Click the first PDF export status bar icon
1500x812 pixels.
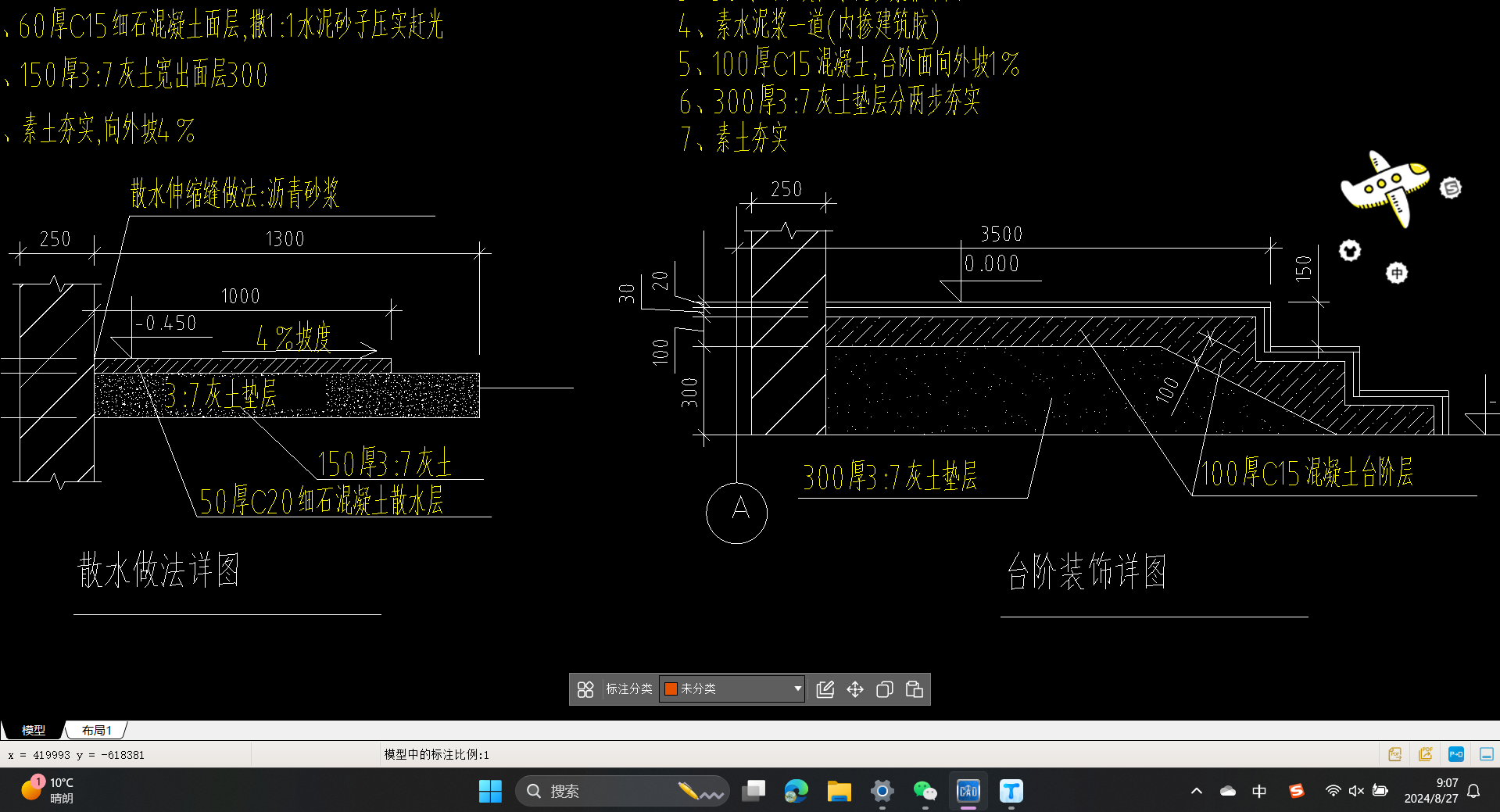pos(1395,754)
